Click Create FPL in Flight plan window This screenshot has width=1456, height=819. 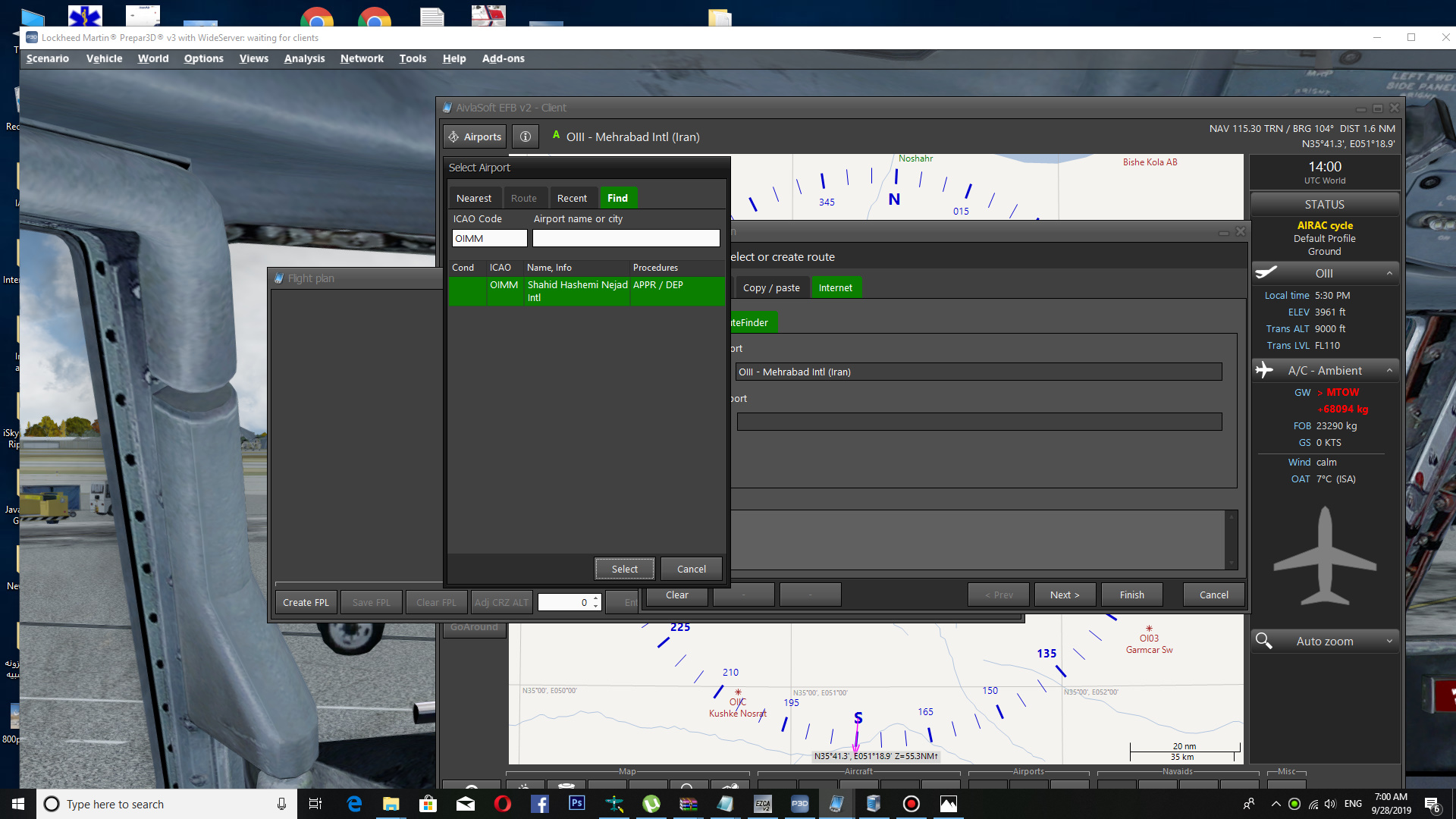(x=306, y=602)
